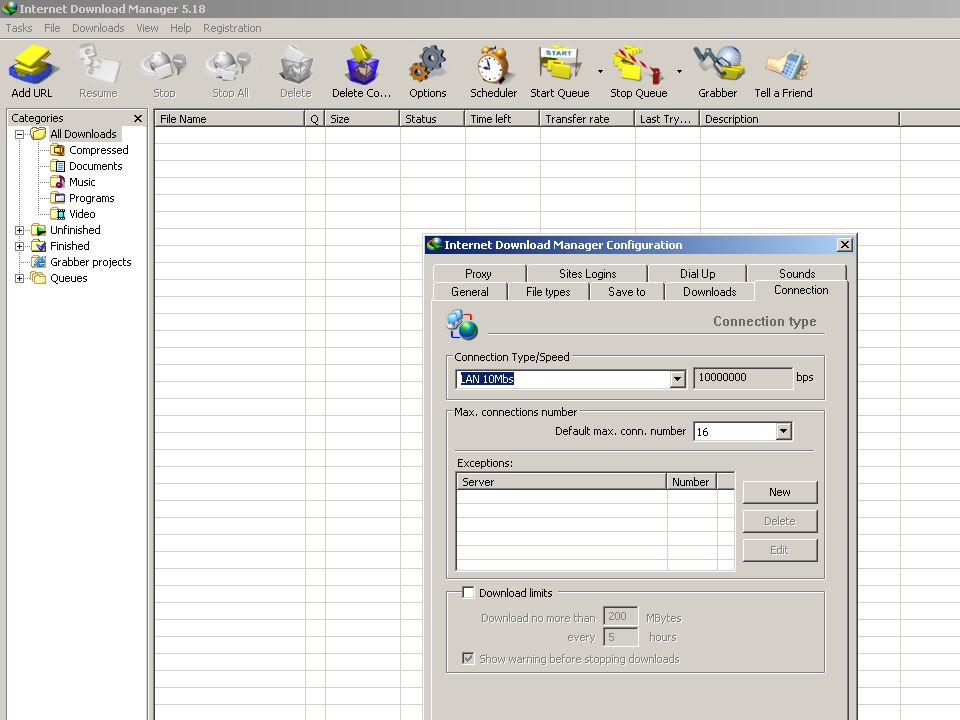The width and height of the screenshot is (960, 720).
Task: Switch to the Downloads tab in Configuration
Action: pos(710,292)
